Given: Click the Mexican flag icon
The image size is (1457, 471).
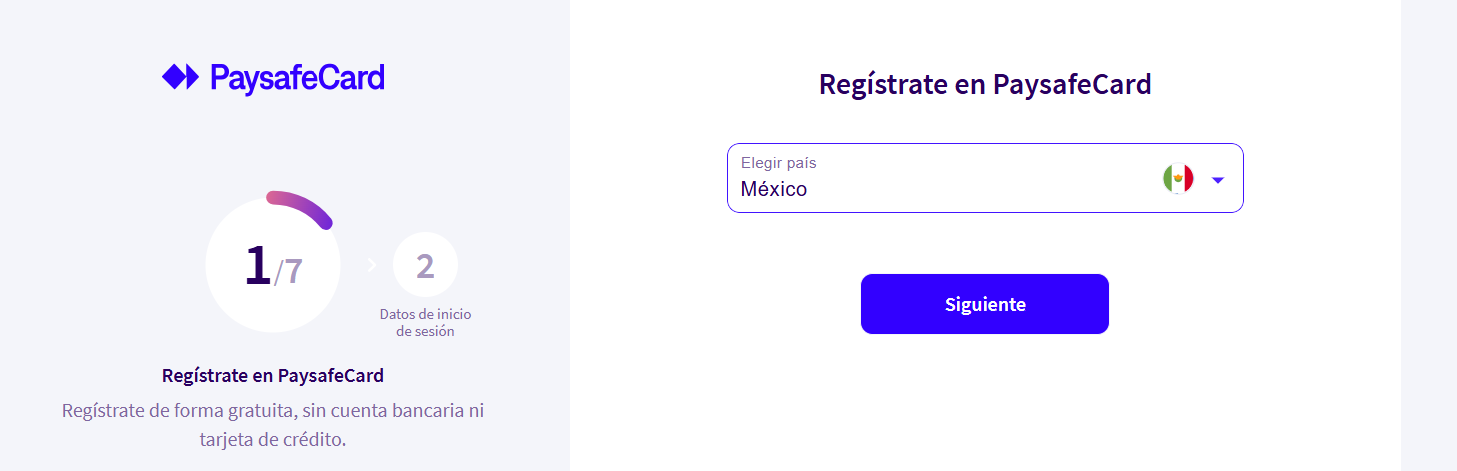Looking at the screenshot, I should coord(1178,179).
